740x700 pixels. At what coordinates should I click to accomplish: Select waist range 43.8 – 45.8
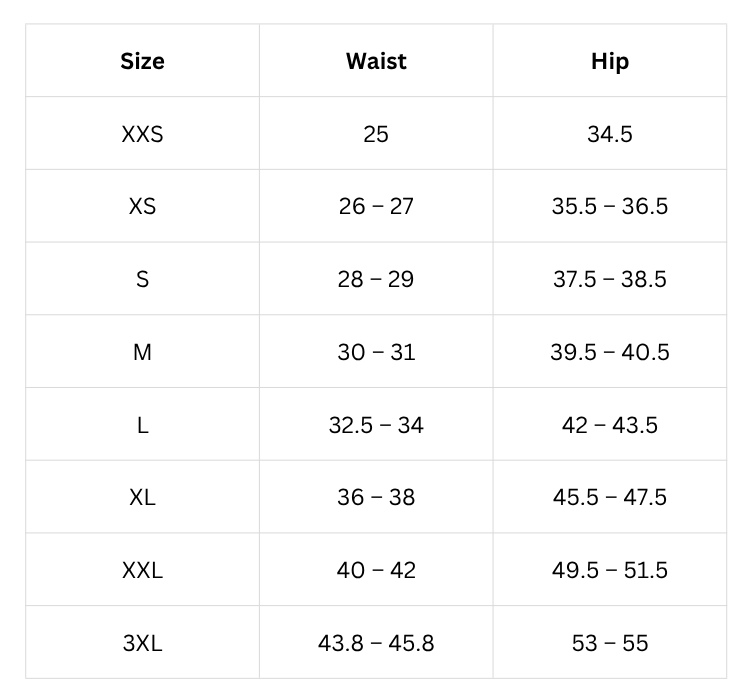tap(376, 642)
